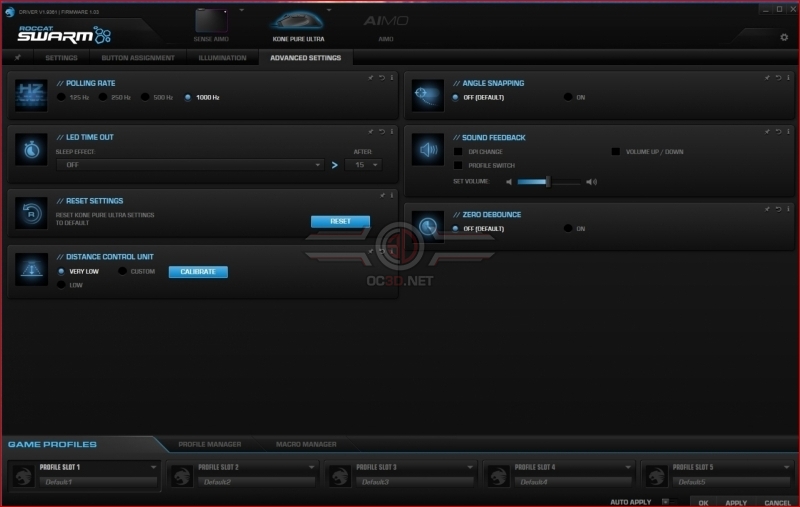The height and width of the screenshot is (507, 800).
Task: Pin the LED Time Out panel
Action: 371,132
